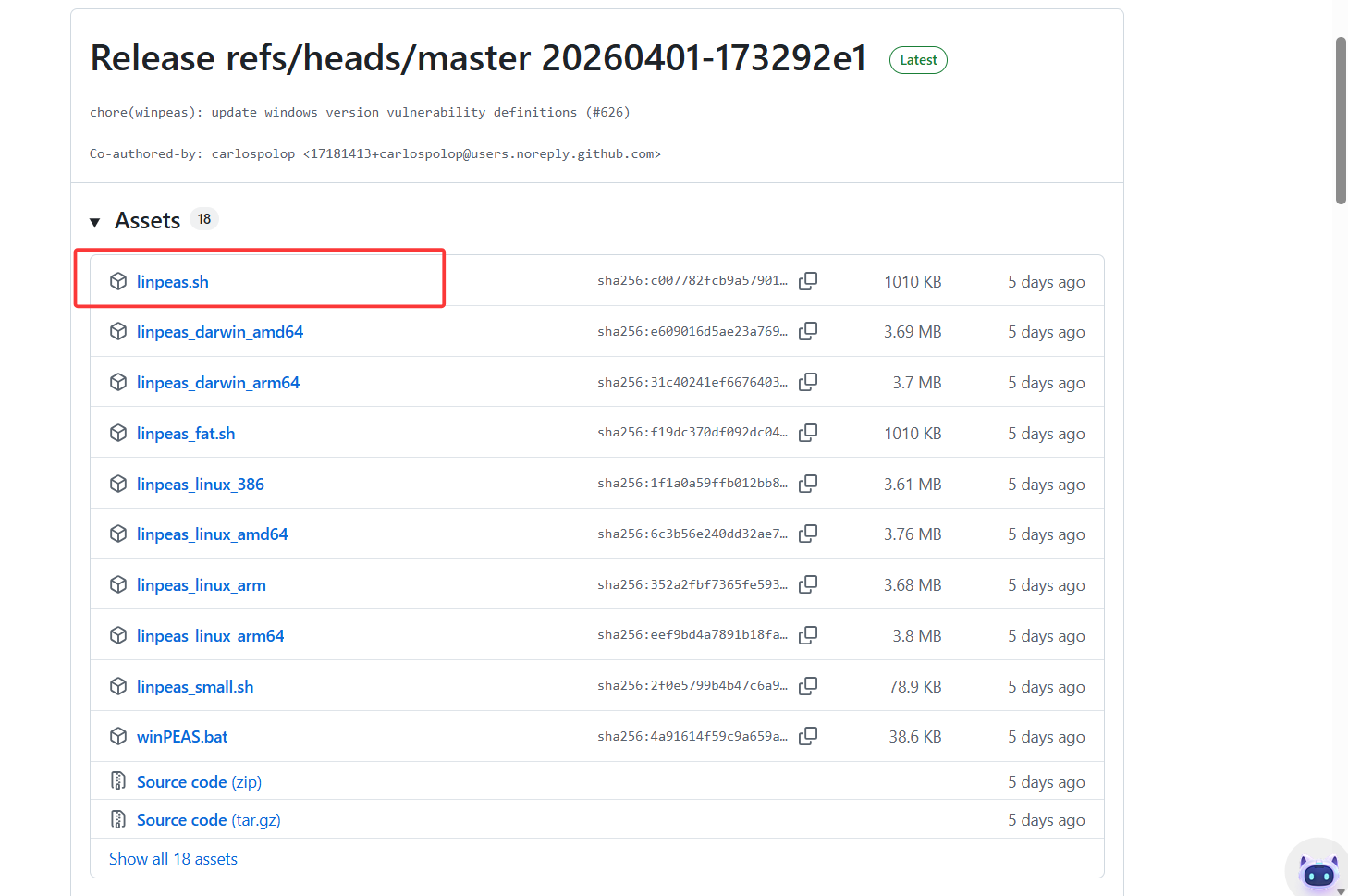Open the chat assistant robot icon
The height and width of the screenshot is (896, 1348).
click(1317, 871)
